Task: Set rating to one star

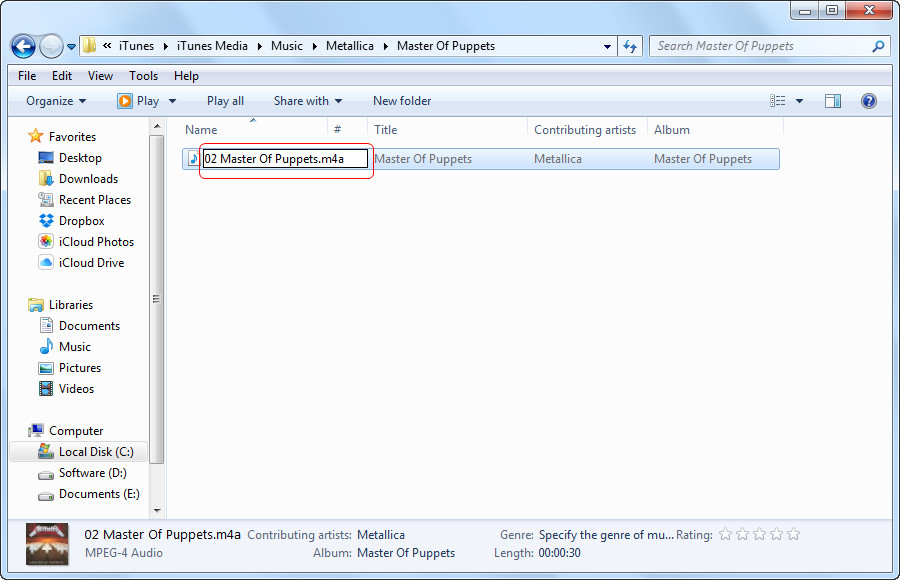Action: 726,535
